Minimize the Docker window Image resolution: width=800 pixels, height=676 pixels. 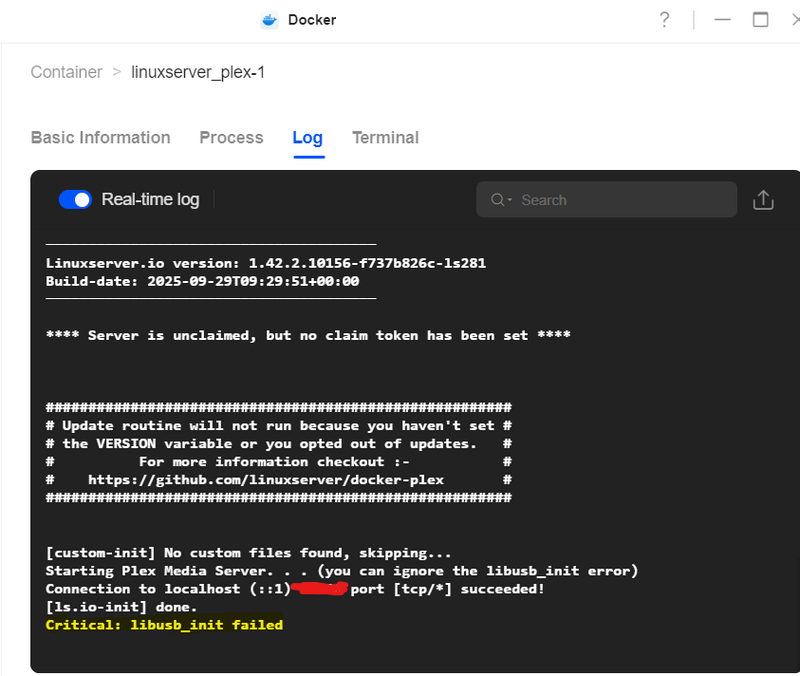[x=722, y=20]
